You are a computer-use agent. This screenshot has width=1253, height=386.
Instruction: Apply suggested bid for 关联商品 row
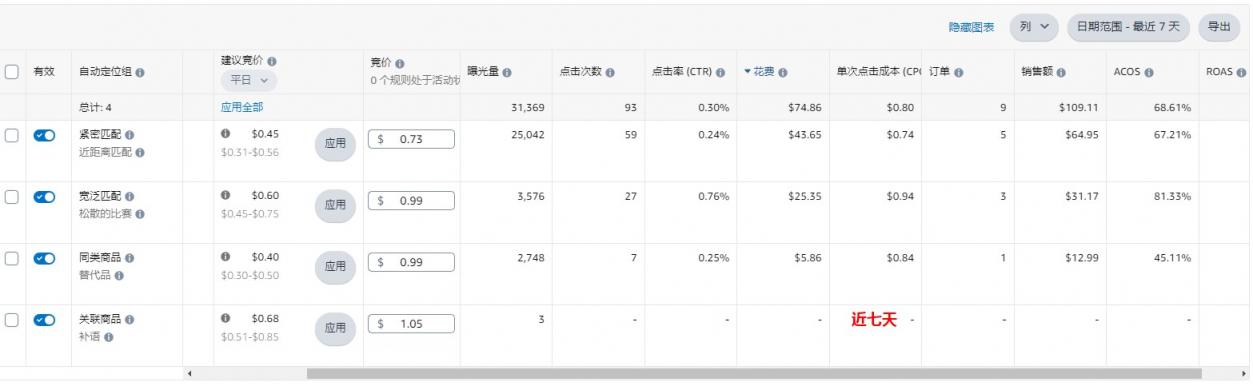335,328
